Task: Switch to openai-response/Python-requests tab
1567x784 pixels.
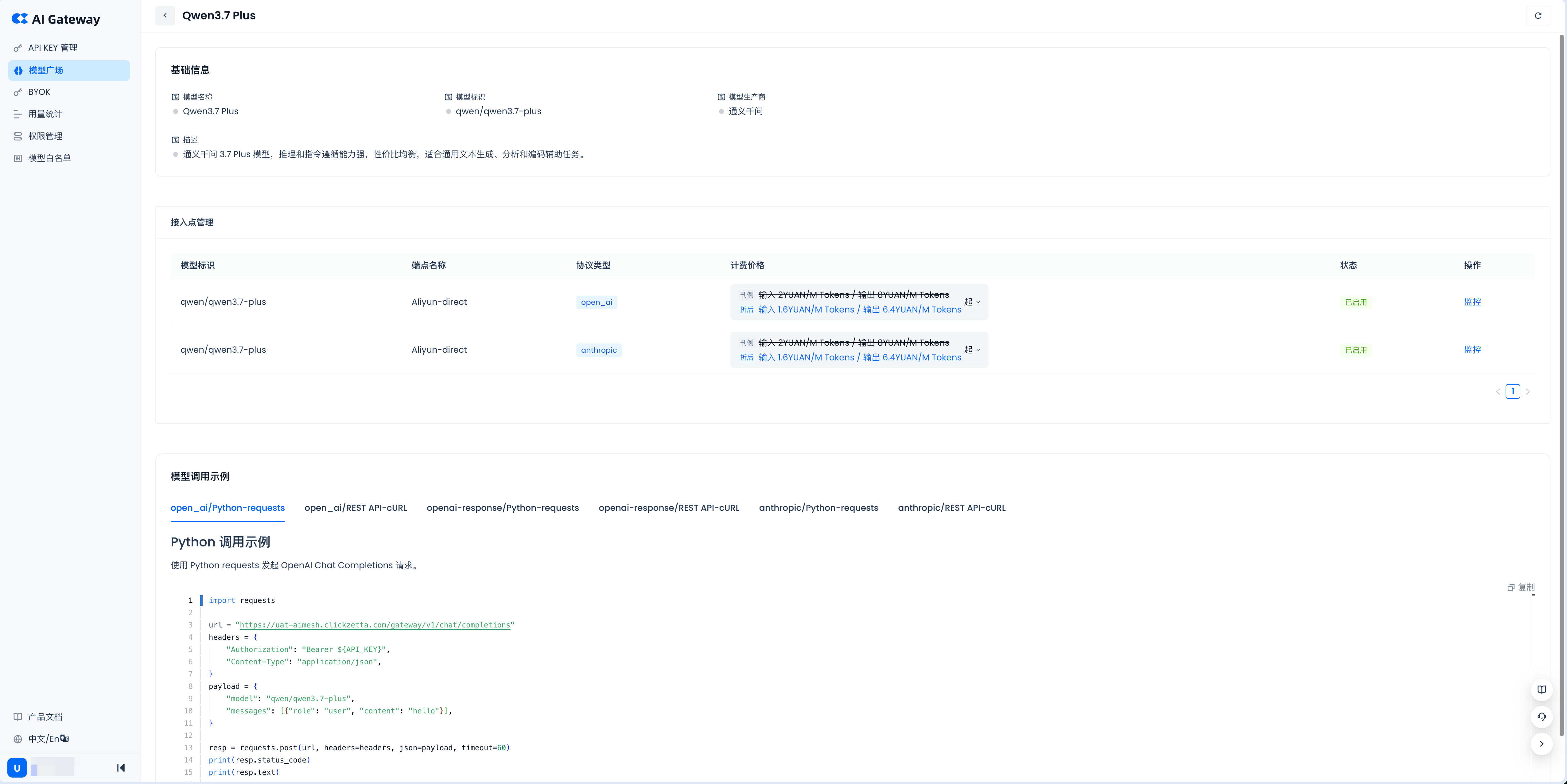Action: tap(503, 508)
